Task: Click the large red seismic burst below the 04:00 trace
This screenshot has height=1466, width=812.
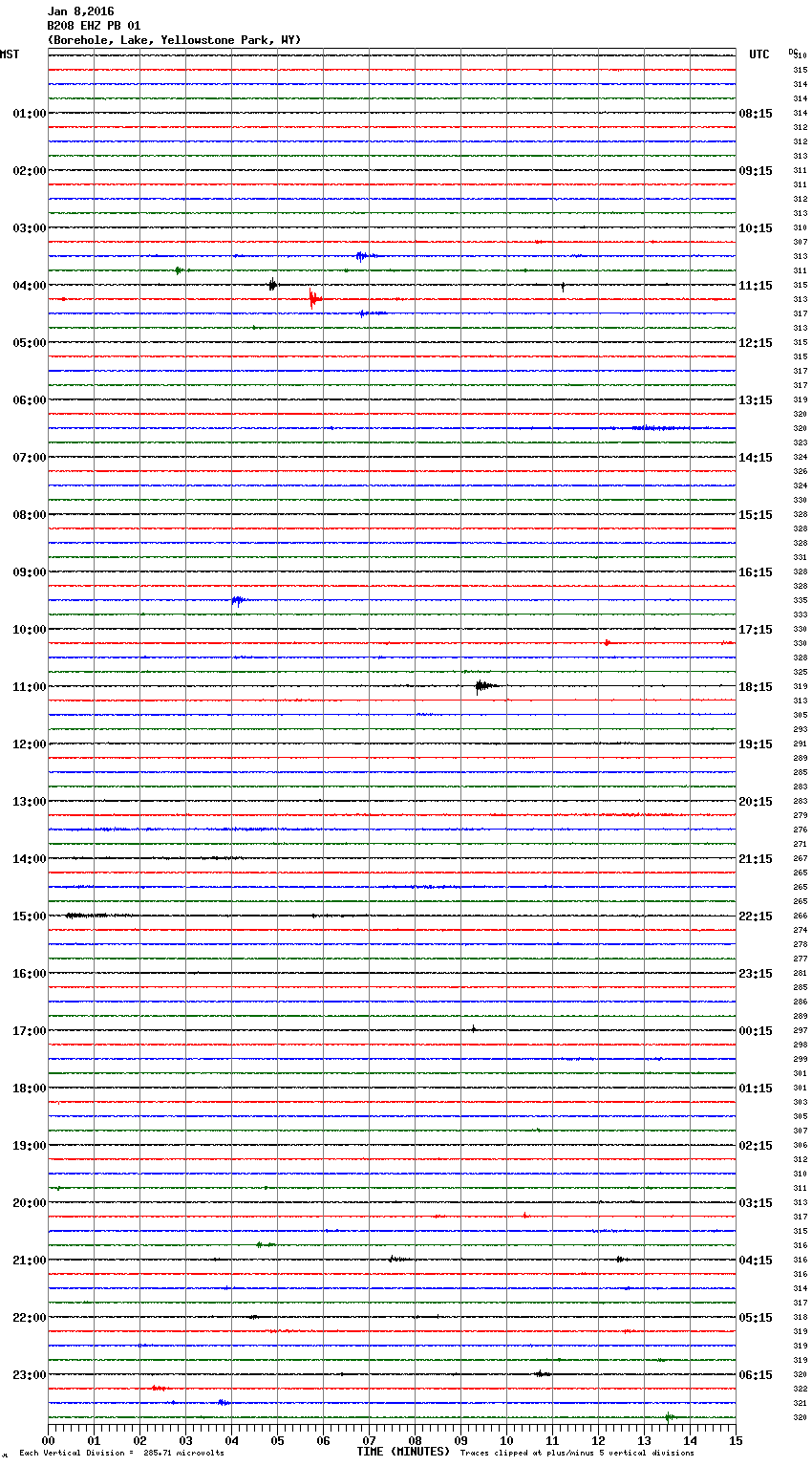Action: [x=314, y=298]
